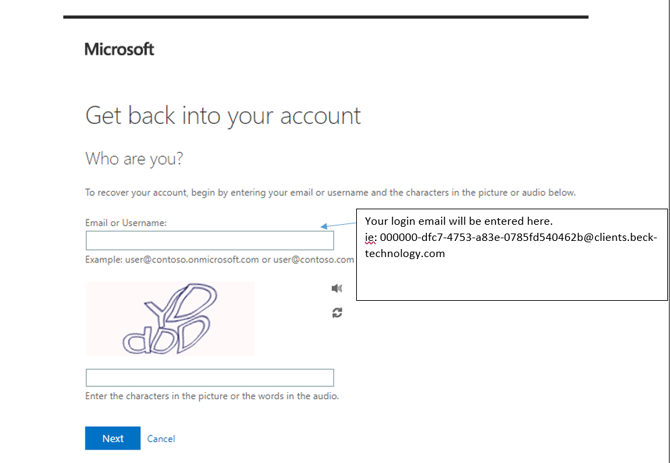Image resolution: width=670 pixels, height=463 pixels.
Task: Click 'Your login email will be entered here.'
Action: click(458, 221)
